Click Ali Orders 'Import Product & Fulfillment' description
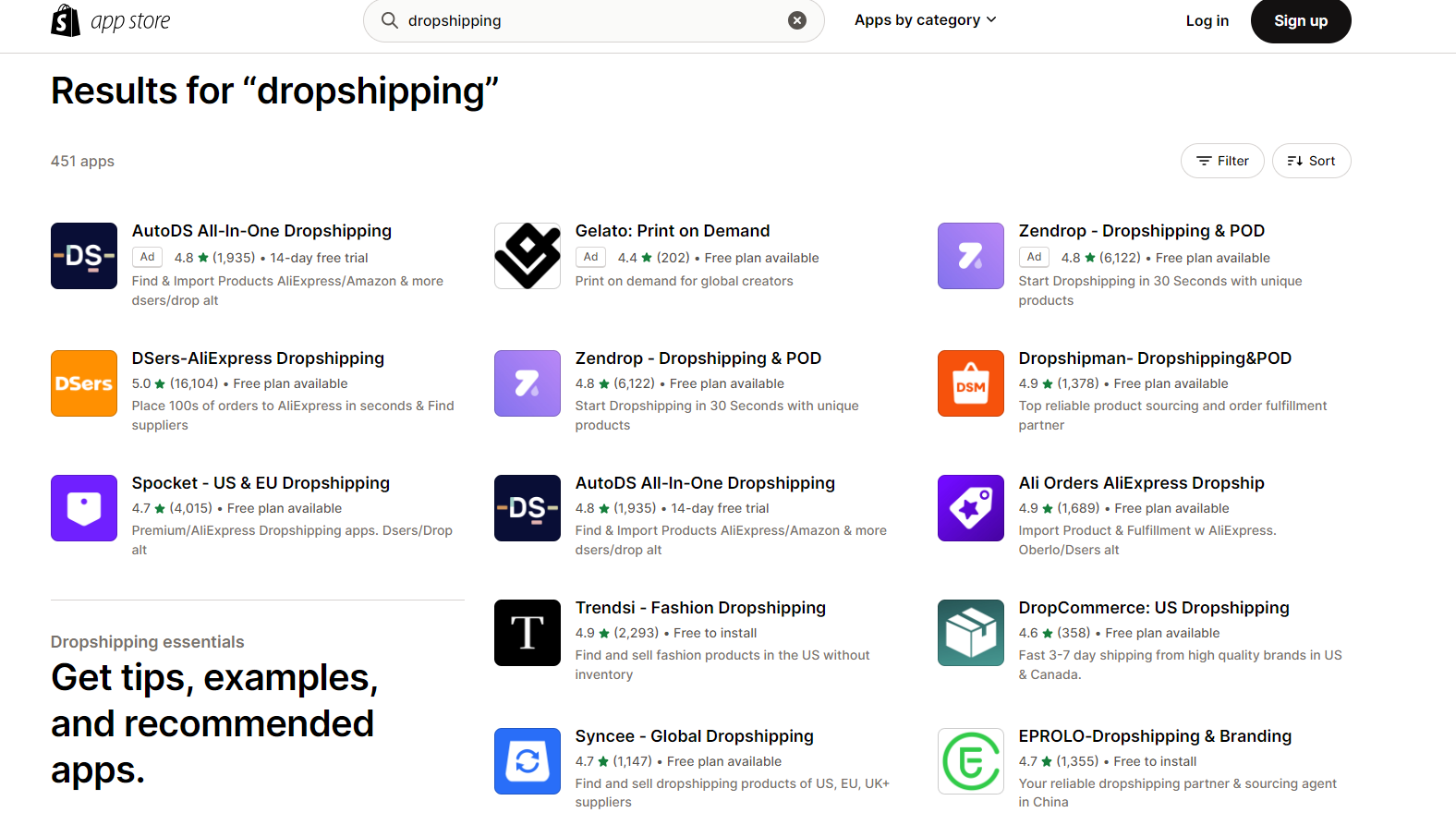Viewport: 1456px width, 837px height. coord(1147,540)
